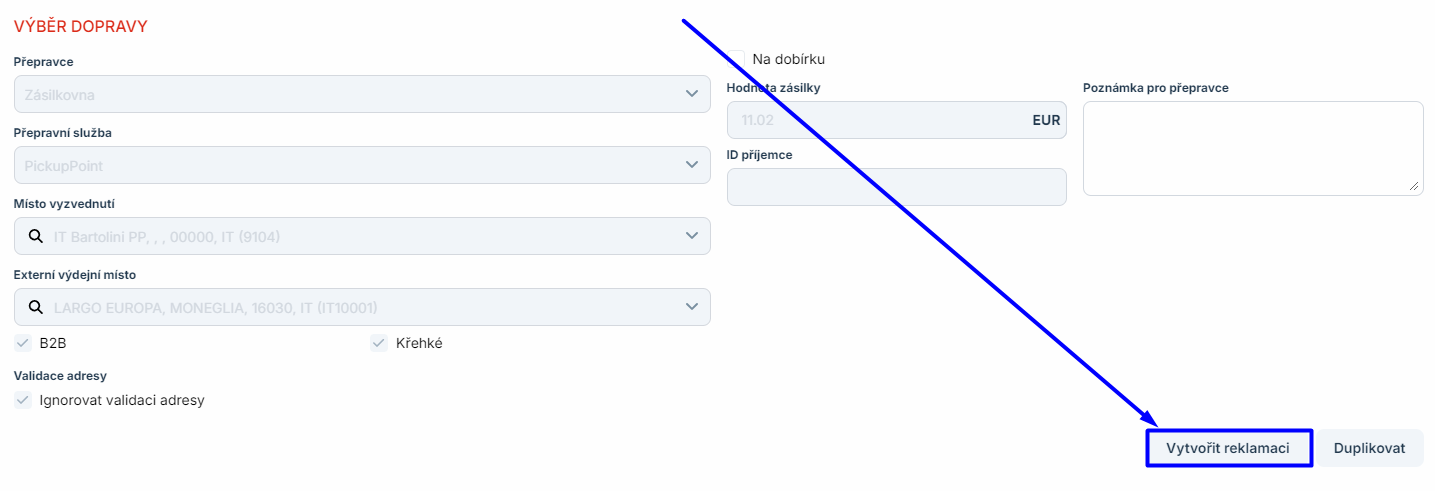Toggle the Ignorovat validaci adresy checkbox
Viewport: 1435px width, 491px height.
(x=23, y=400)
